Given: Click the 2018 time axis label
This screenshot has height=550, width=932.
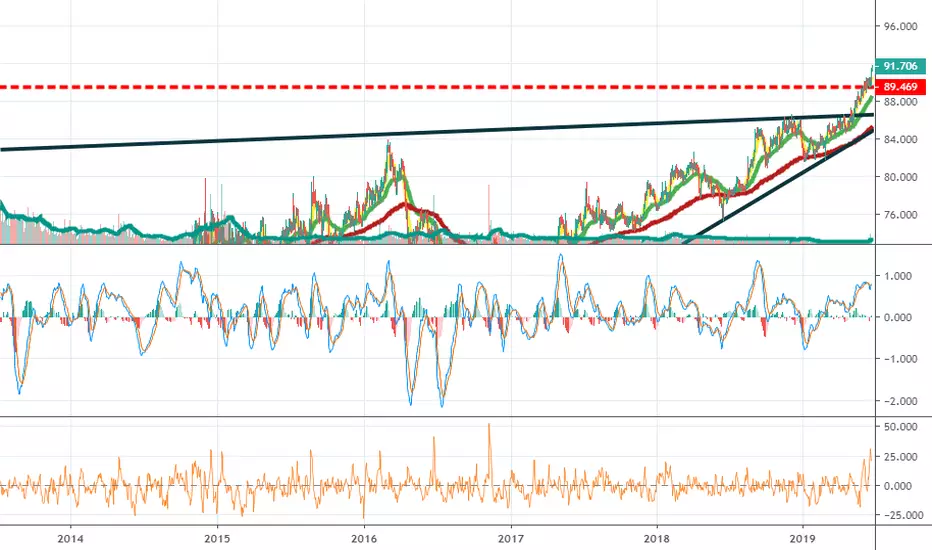Looking at the screenshot, I should point(657,539).
